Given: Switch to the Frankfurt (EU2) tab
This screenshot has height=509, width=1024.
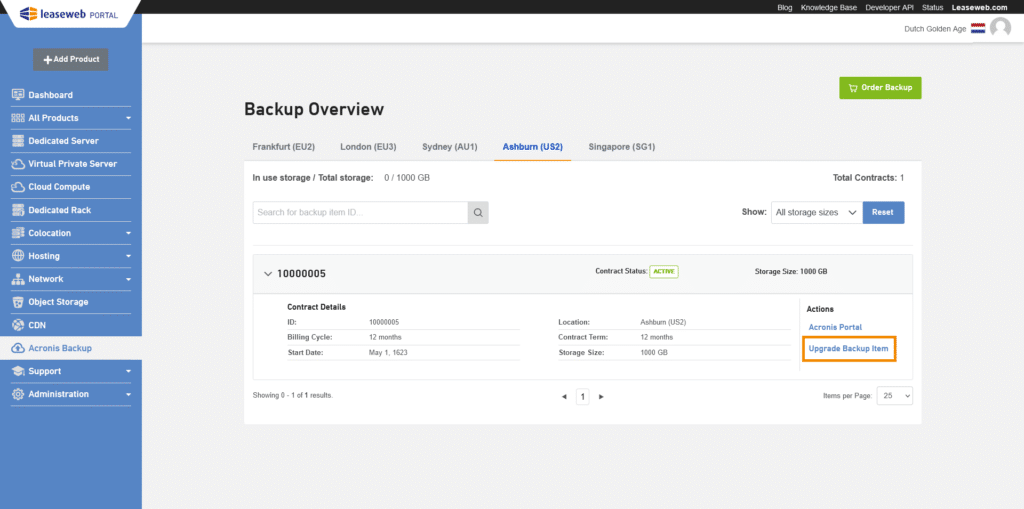Looking at the screenshot, I should click(283, 147).
